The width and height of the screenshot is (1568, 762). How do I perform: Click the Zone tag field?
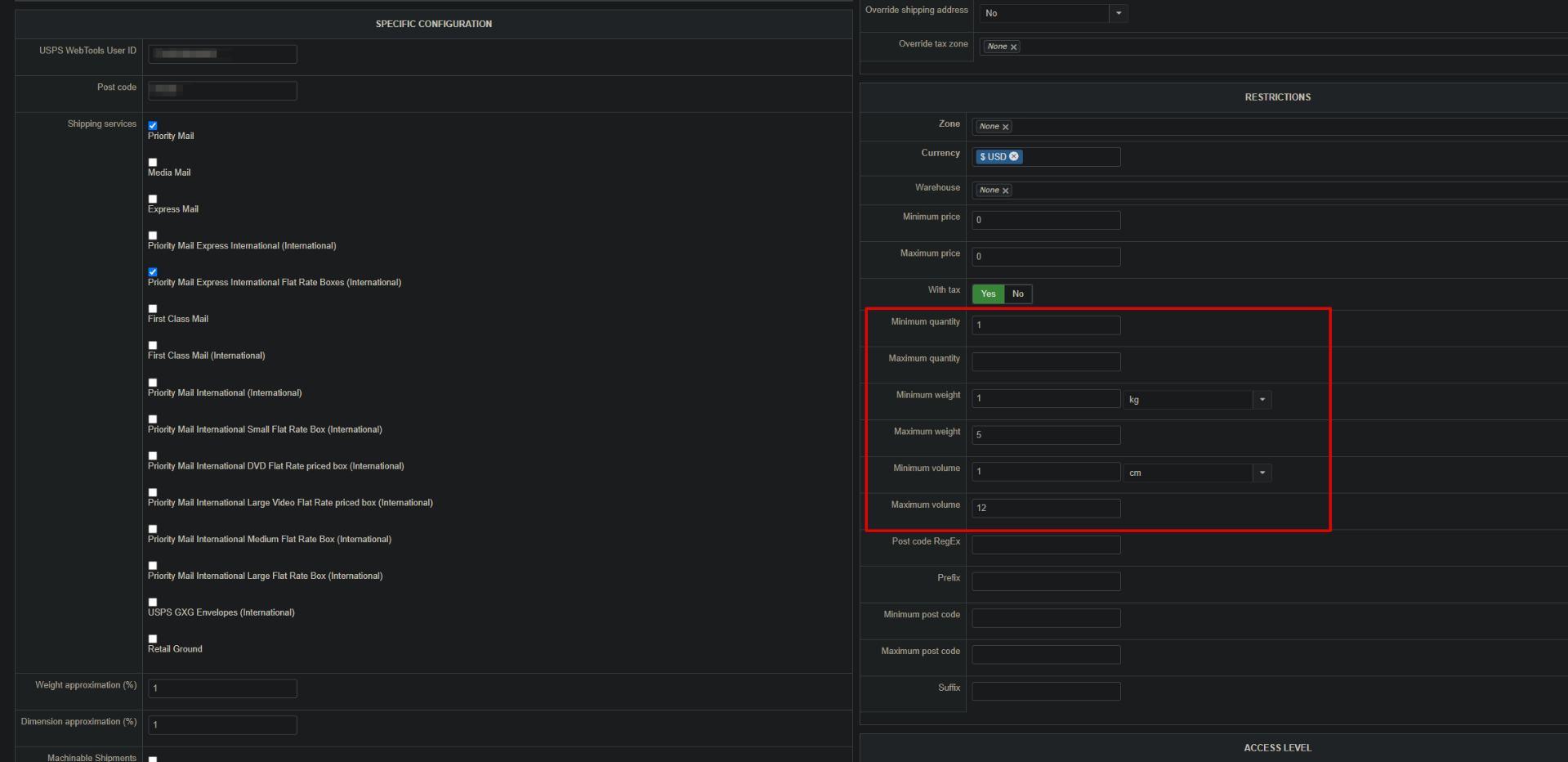pos(1270,127)
